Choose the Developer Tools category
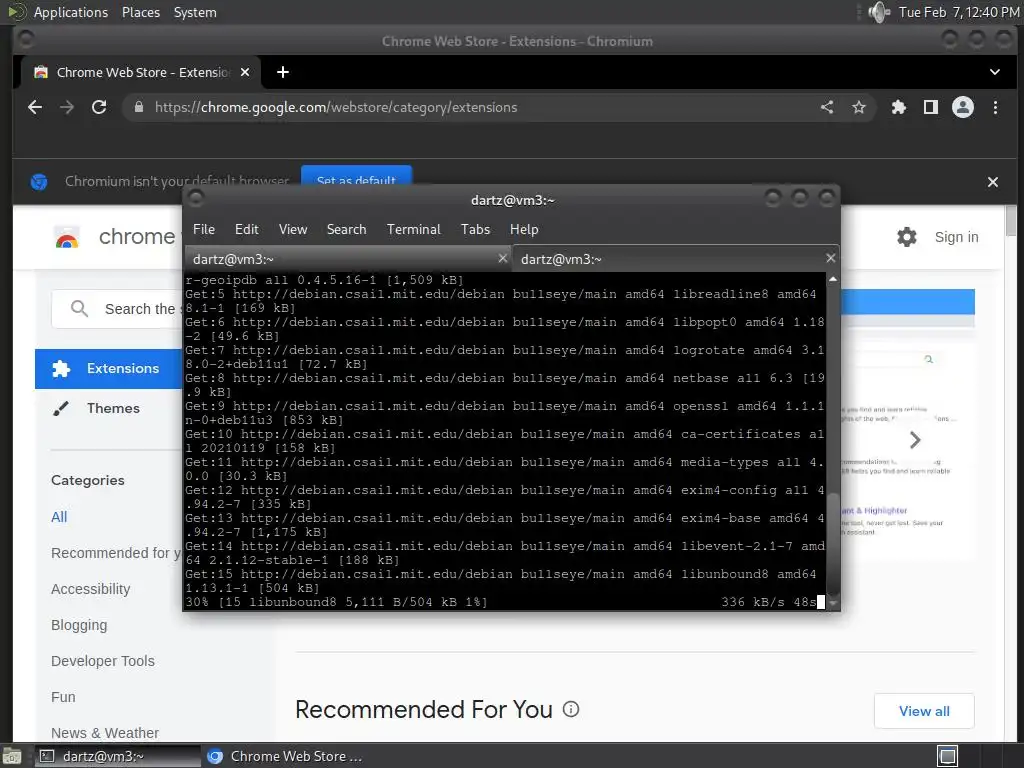 pyautogui.click(x=103, y=660)
